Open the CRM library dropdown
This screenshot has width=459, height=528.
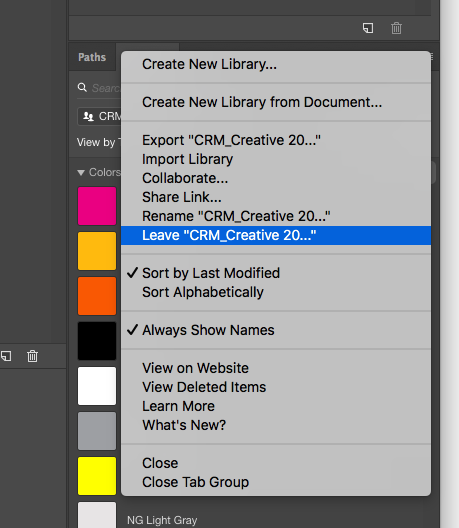click(x=99, y=117)
